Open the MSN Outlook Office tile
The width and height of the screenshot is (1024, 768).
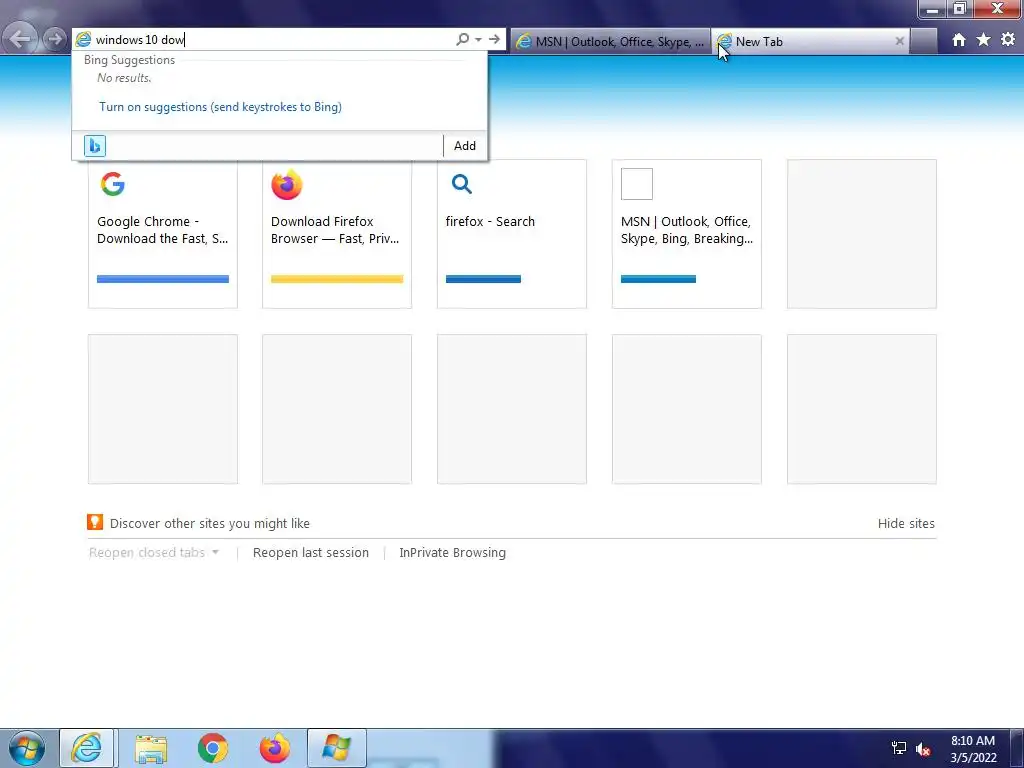tap(686, 234)
